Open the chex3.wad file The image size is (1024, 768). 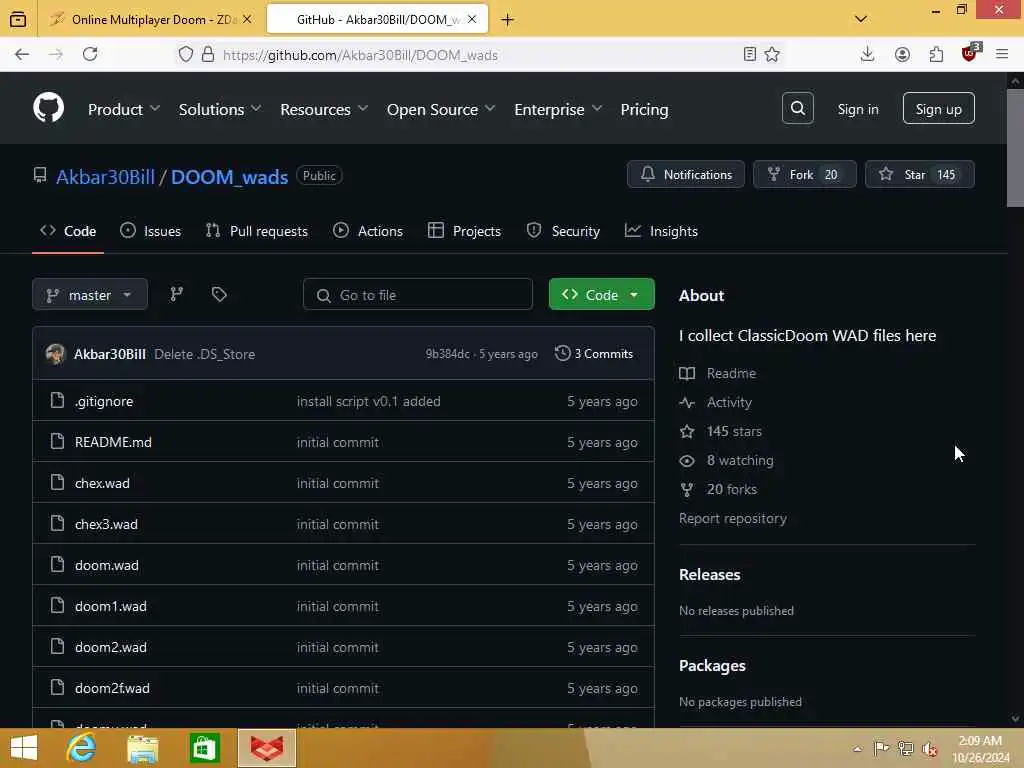point(106,524)
